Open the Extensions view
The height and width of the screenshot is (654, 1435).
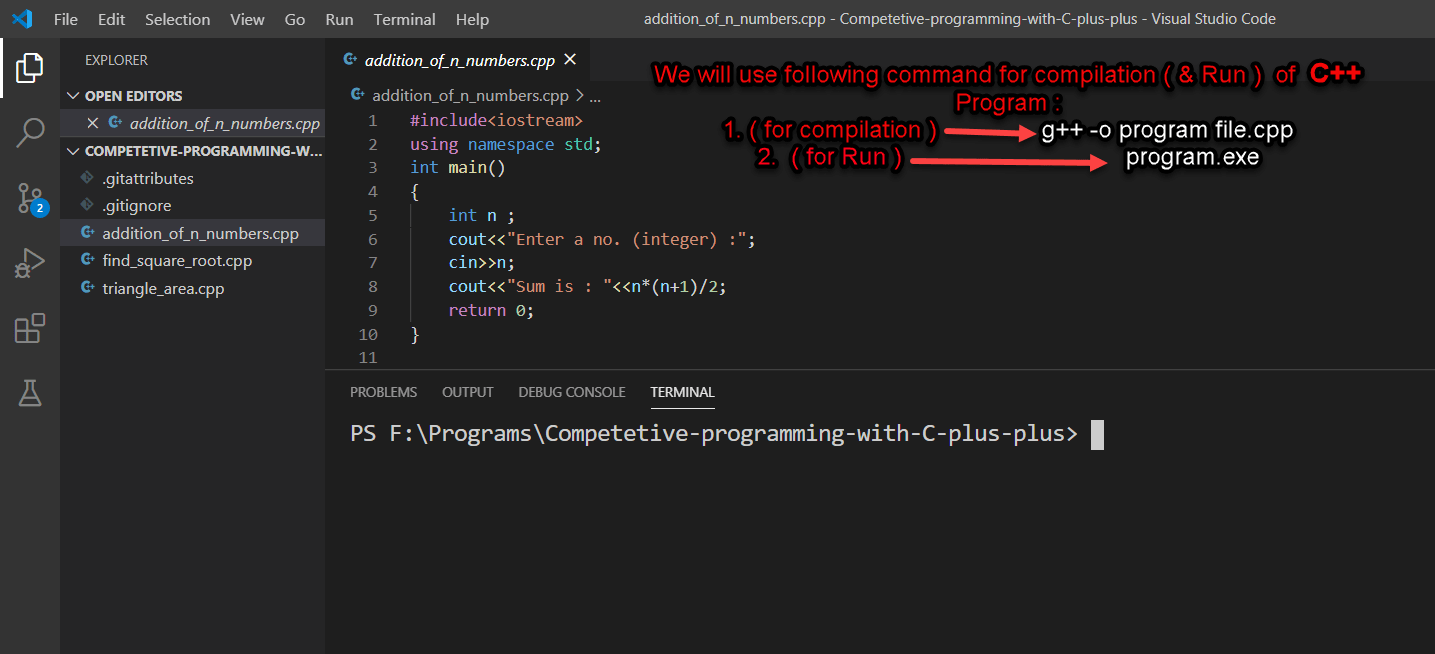[30, 328]
